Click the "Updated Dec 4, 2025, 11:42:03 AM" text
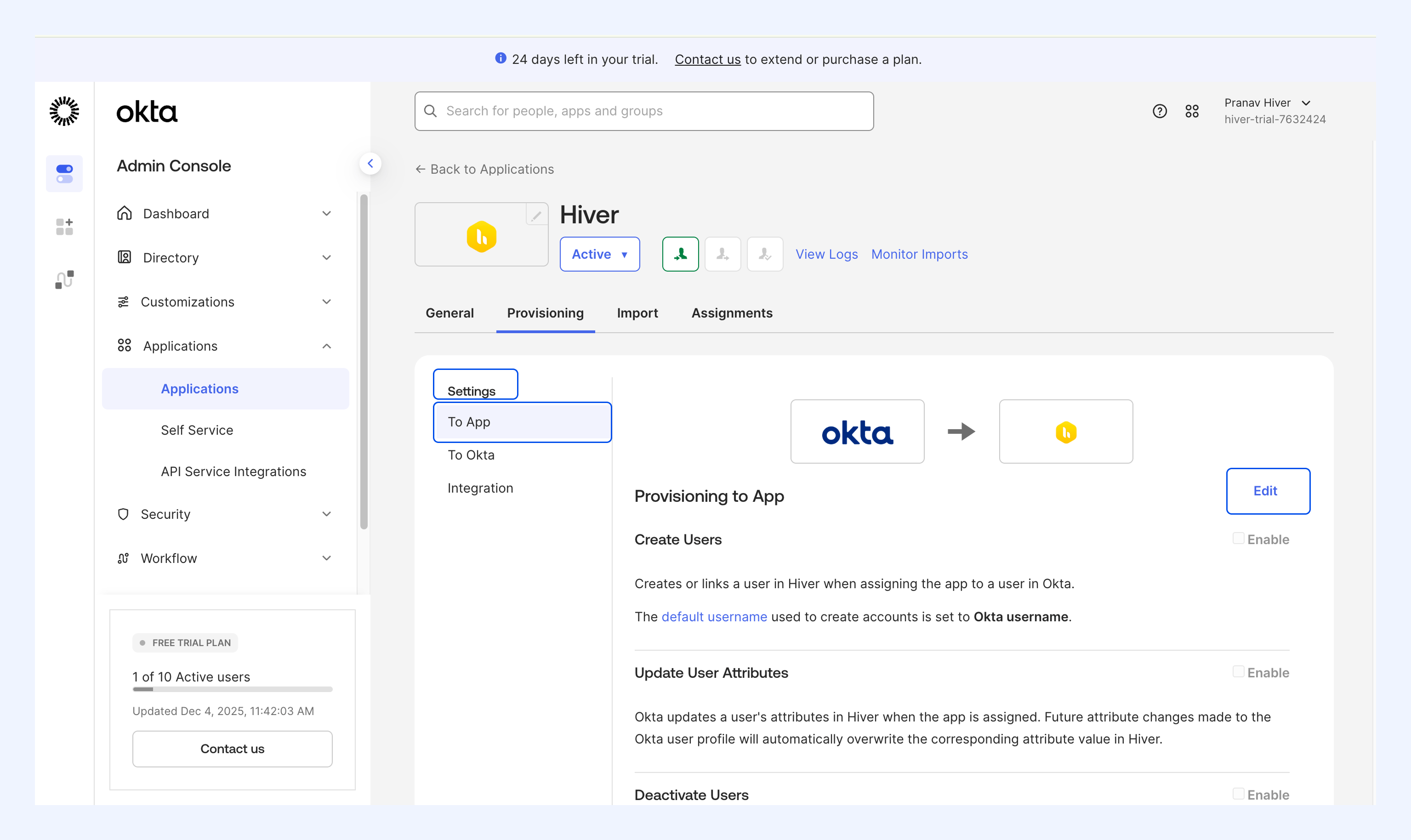 223,711
